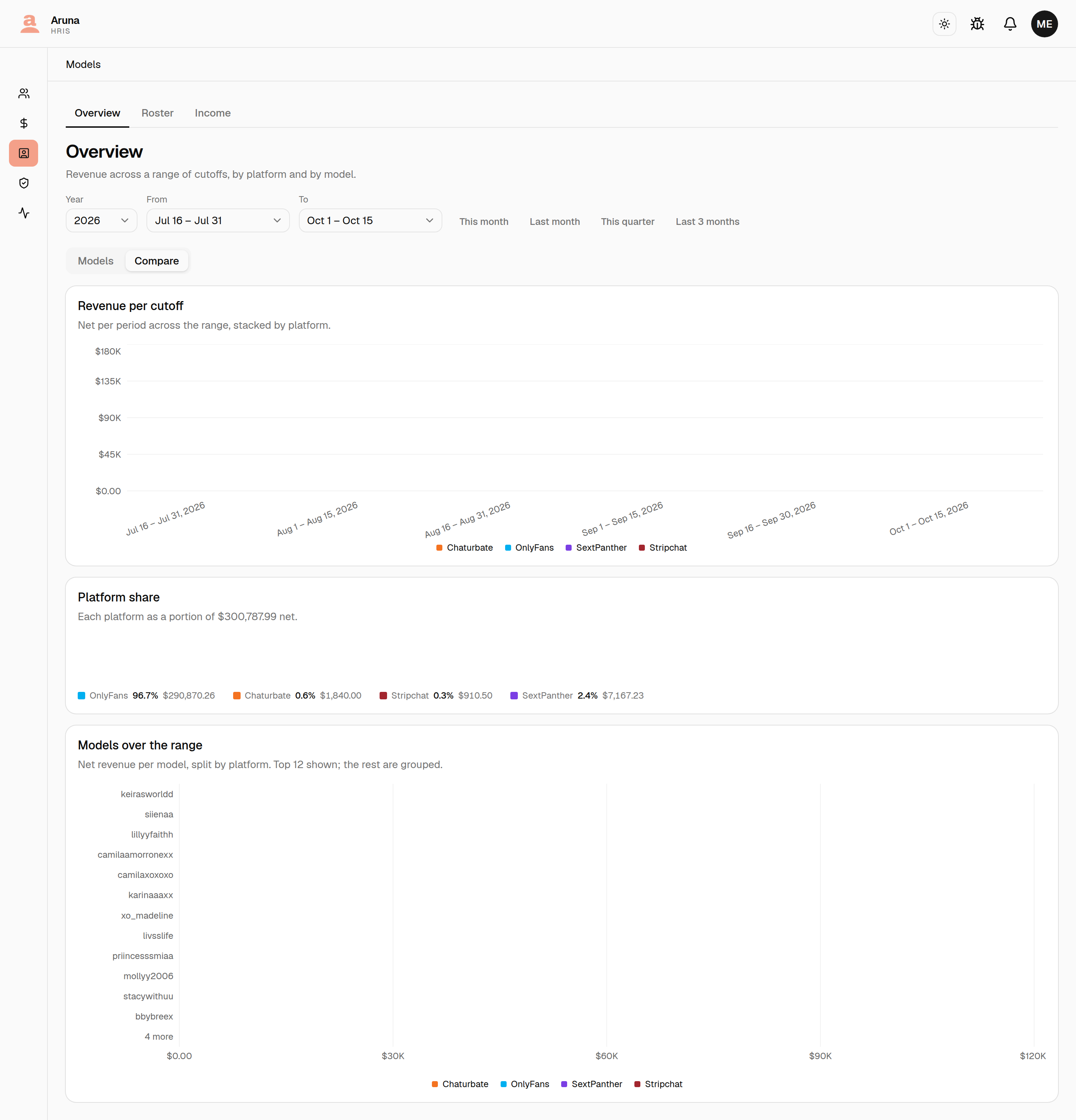Apply the This month preset
The width and height of the screenshot is (1076, 1120).
tap(483, 222)
